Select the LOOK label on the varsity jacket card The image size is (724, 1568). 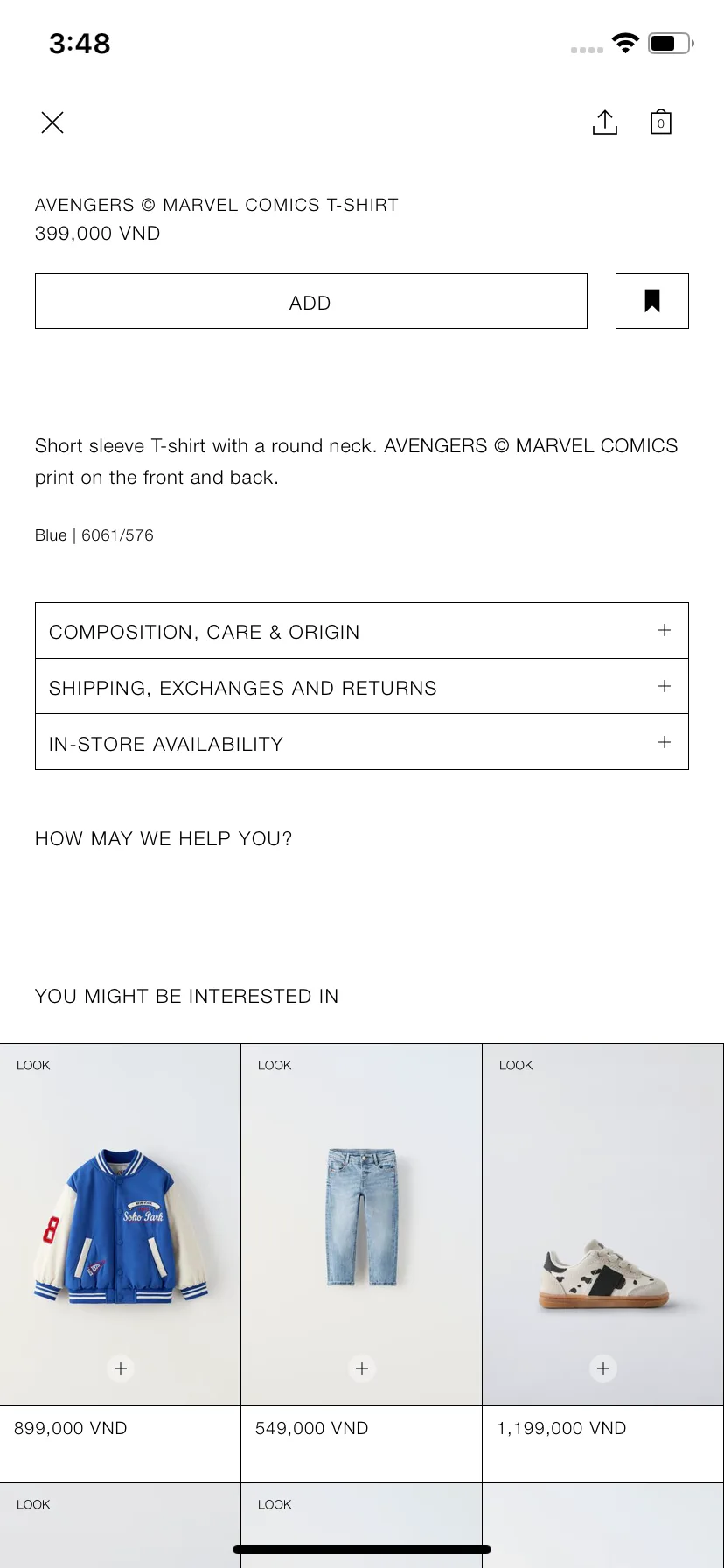coord(33,1065)
